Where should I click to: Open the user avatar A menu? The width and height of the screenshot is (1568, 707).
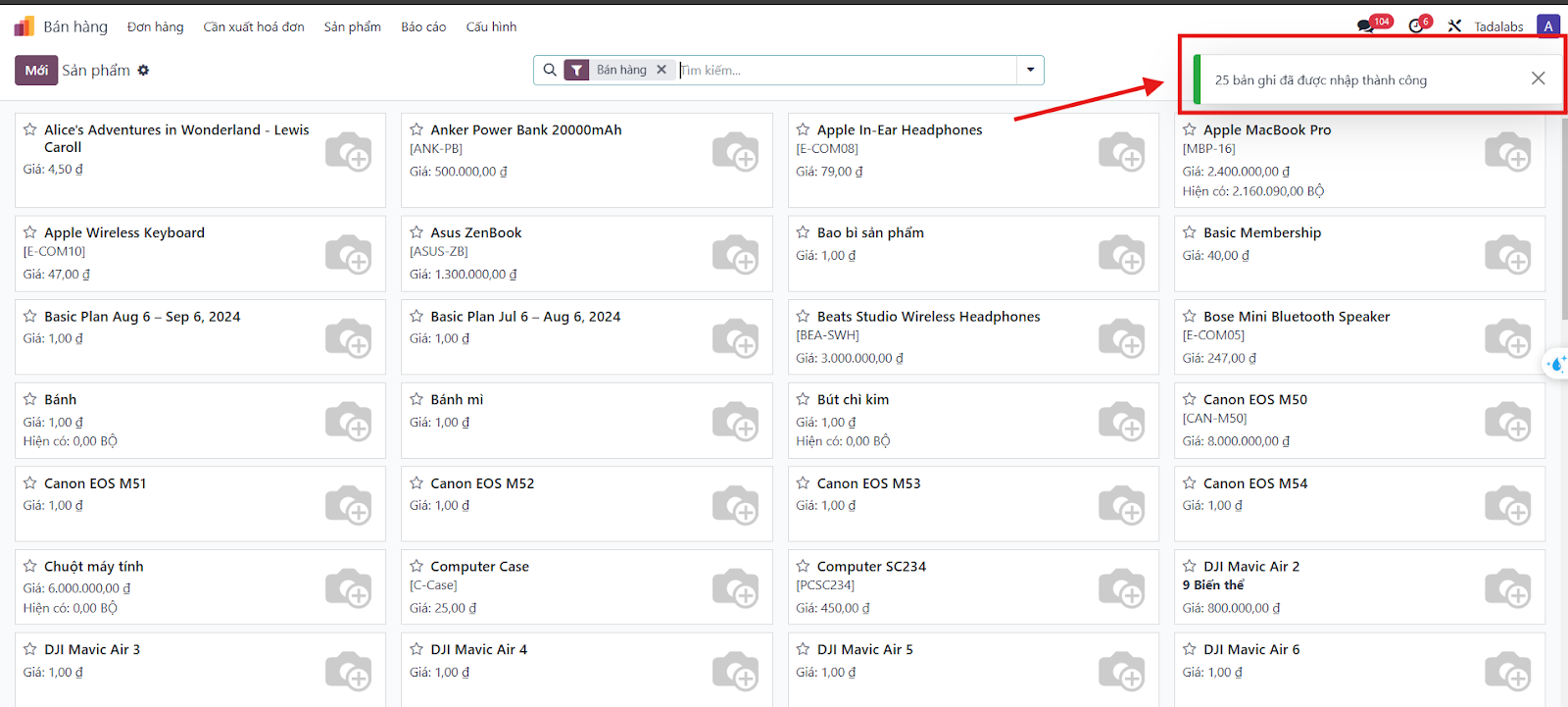[x=1548, y=26]
